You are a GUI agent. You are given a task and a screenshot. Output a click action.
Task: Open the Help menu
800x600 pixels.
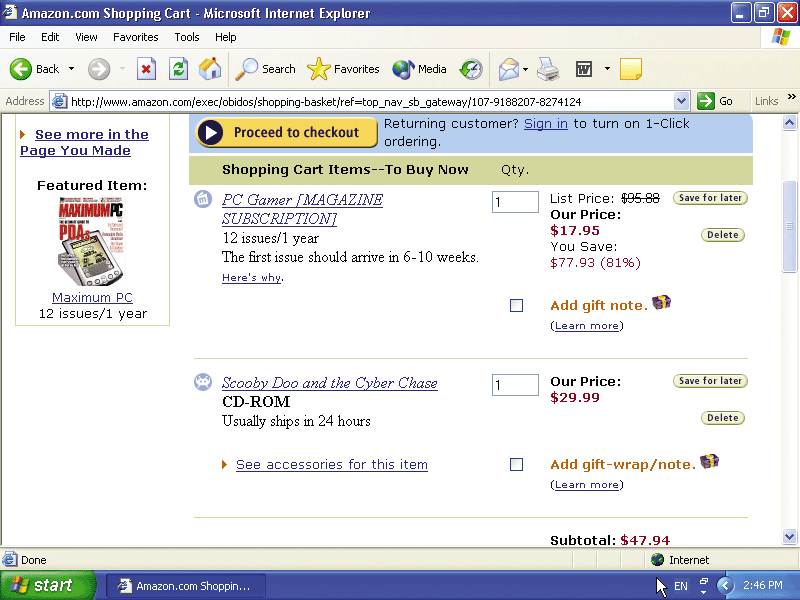226,37
